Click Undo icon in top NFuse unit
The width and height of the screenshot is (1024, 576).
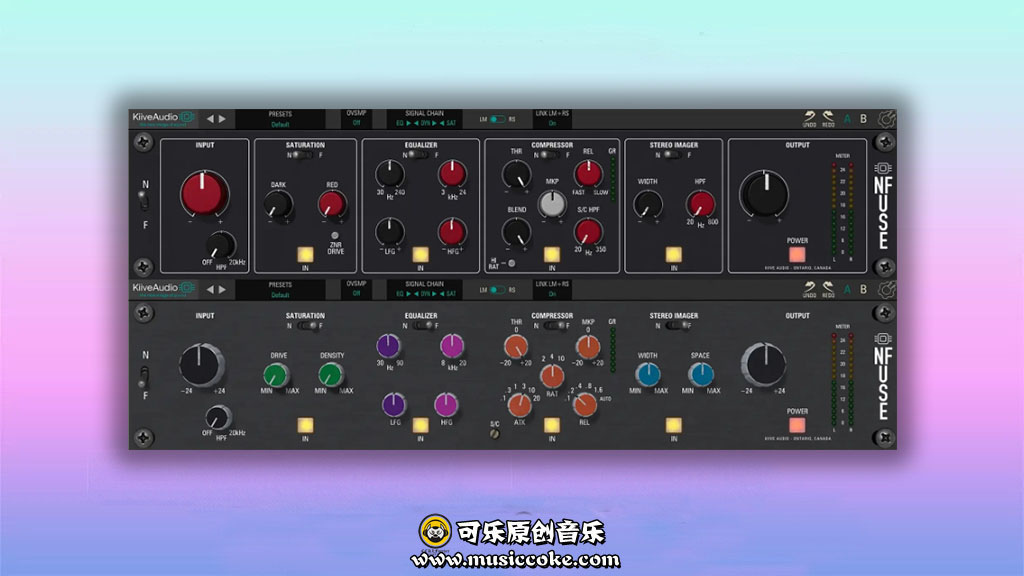pos(809,118)
